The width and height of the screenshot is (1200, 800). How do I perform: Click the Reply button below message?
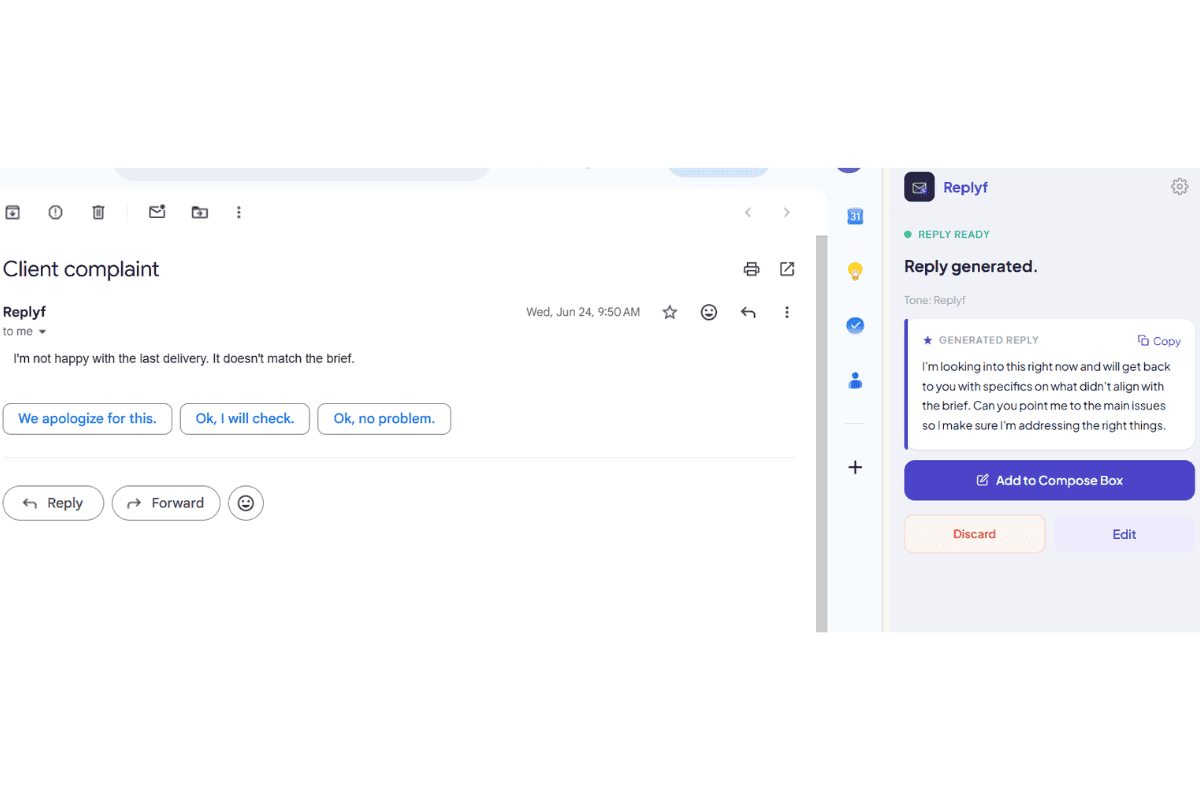point(53,503)
